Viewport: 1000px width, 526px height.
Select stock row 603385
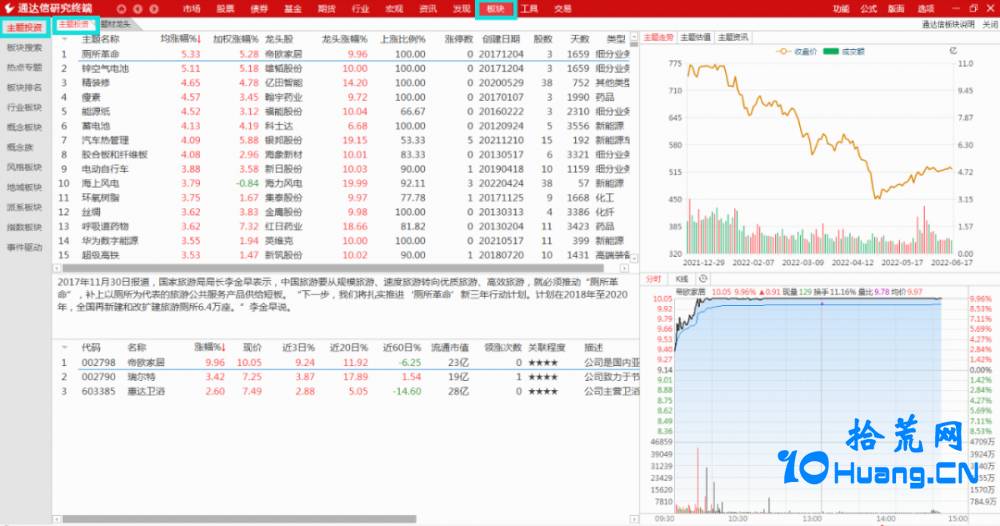click(348, 391)
